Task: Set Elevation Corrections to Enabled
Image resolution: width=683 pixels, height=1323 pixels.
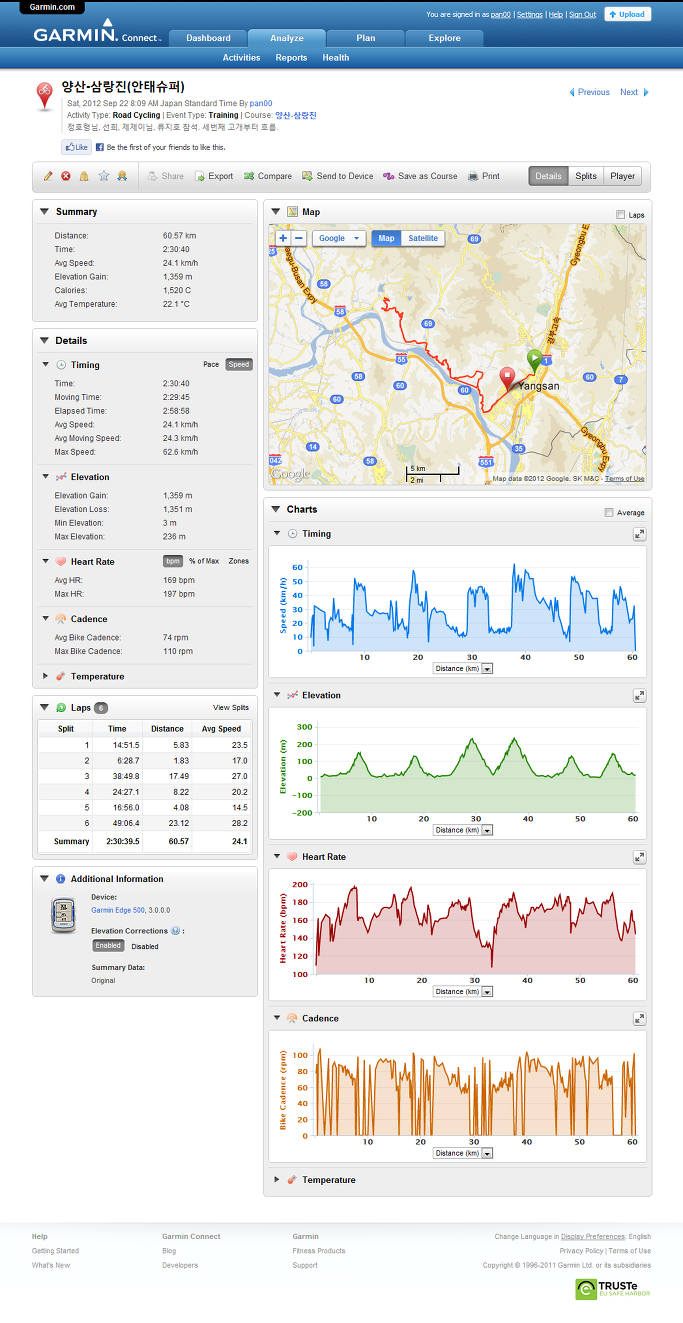Action: point(108,946)
